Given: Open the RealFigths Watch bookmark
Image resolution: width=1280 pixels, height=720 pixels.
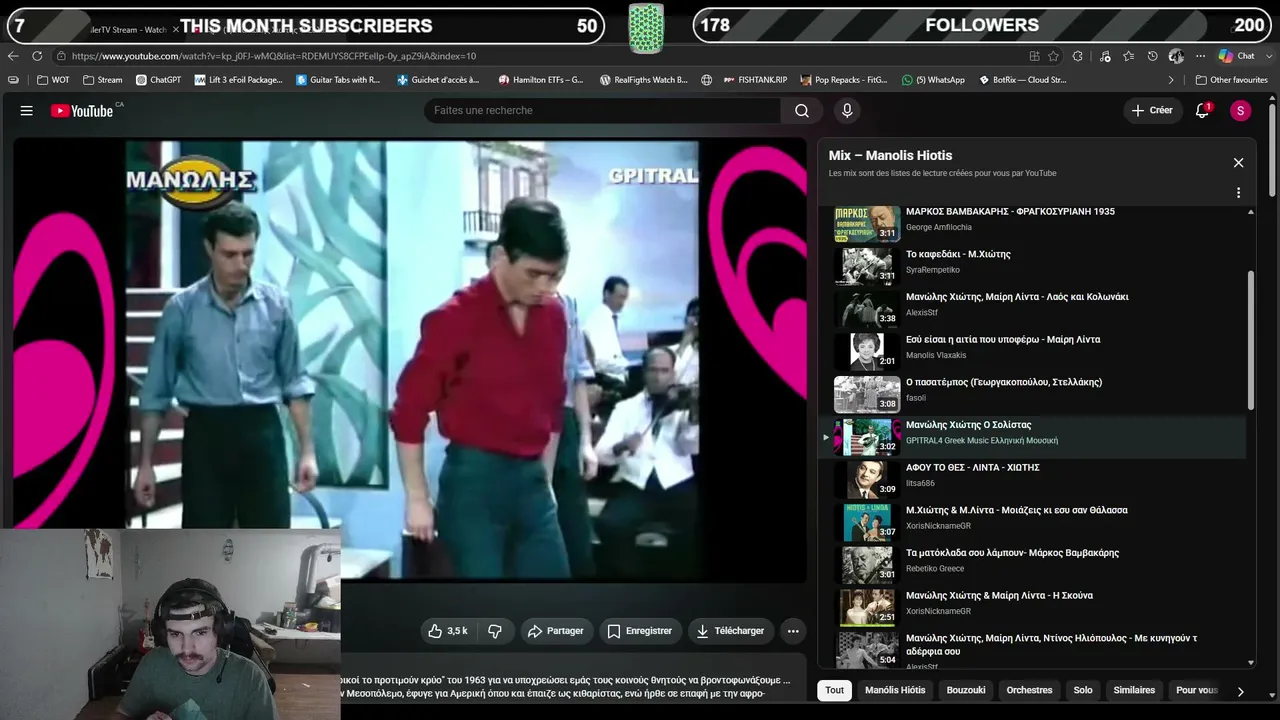Looking at the screenshot, I should [644, 80].
